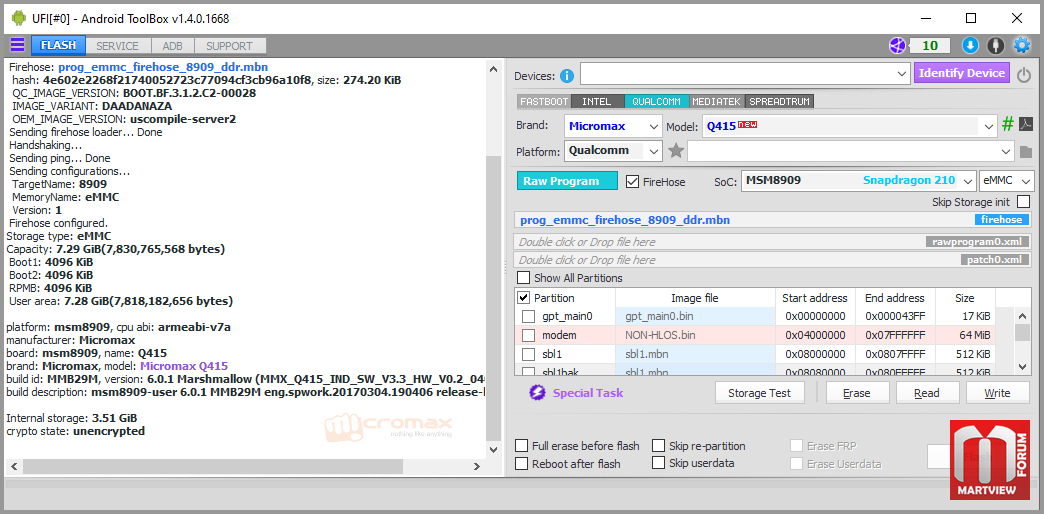The width and height of the screenshot is (1044, 514).
Task: Open the Platform dropdown showing Qualcomm
Action: tap(654, 151)
